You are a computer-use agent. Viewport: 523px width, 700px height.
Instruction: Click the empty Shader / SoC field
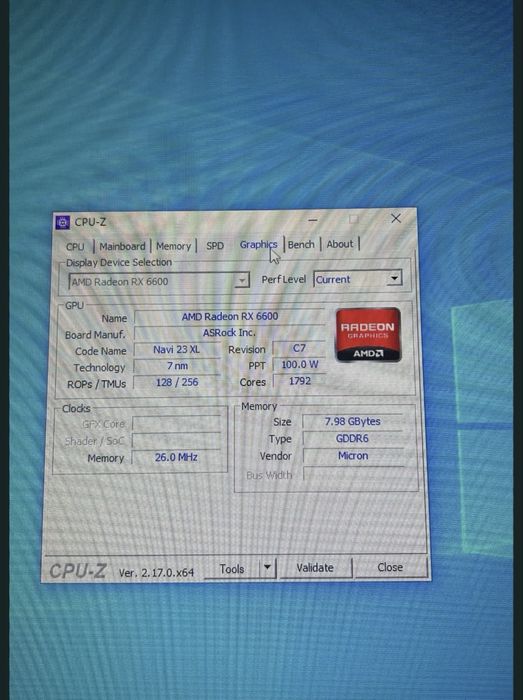click(x=176, y=441)
